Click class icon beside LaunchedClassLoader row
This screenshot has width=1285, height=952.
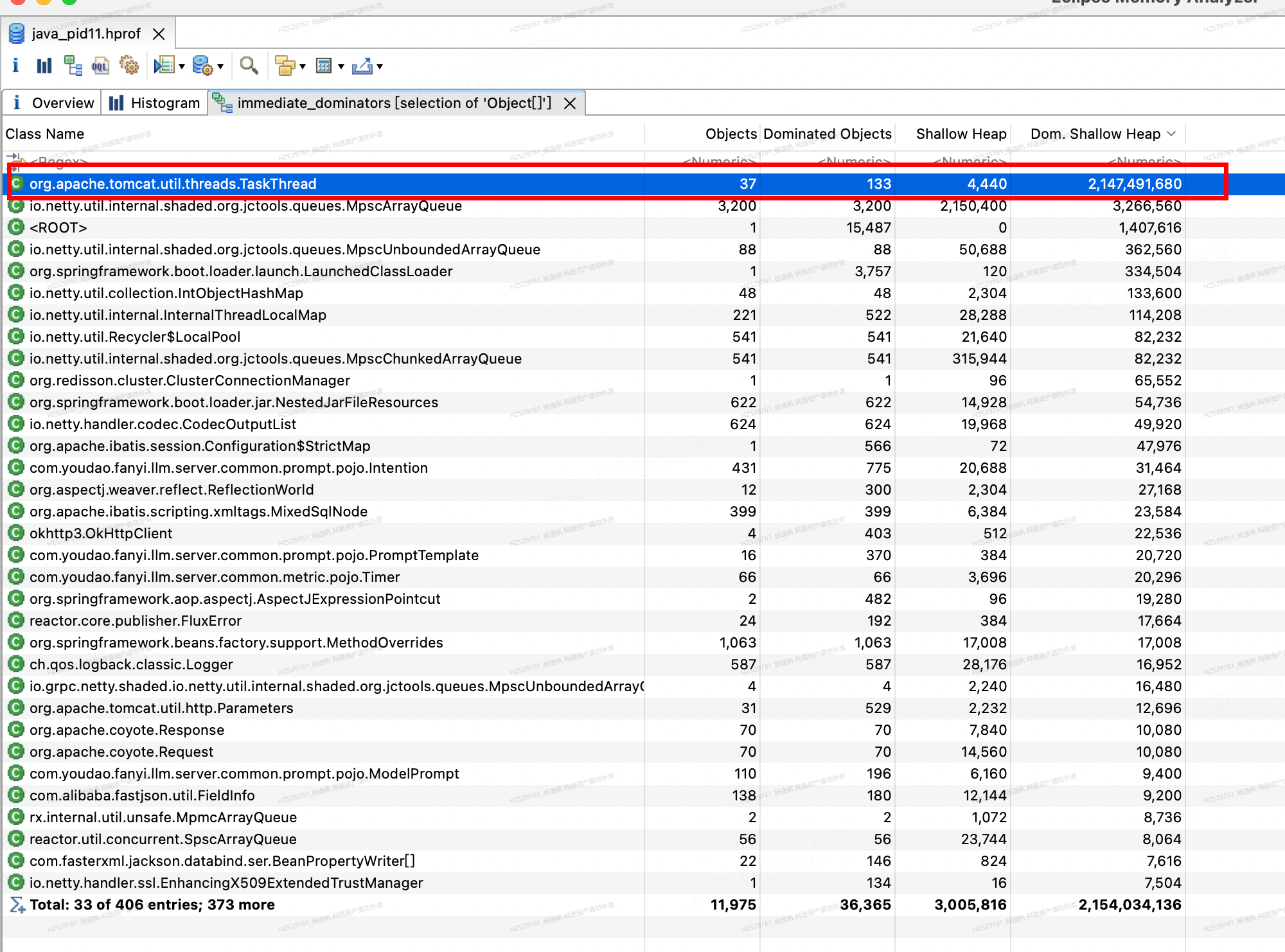[x=16, y=271]
